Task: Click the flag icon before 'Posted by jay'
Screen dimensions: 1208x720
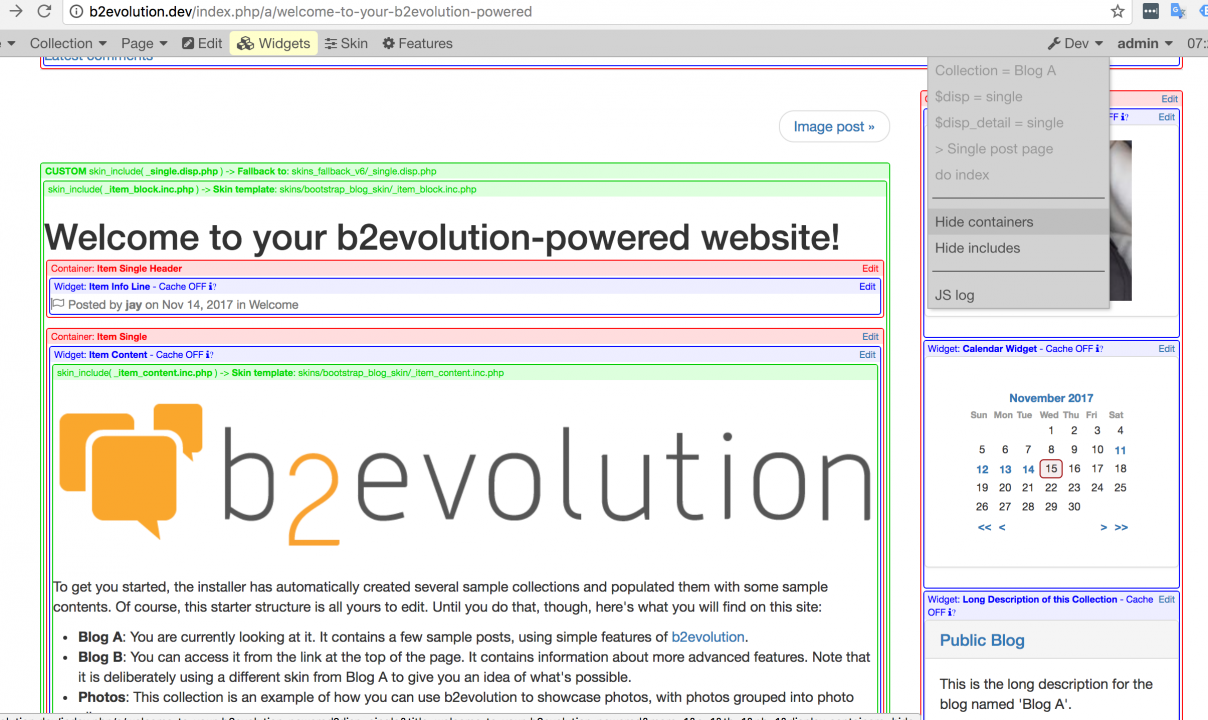Action: tap(58, 304)
